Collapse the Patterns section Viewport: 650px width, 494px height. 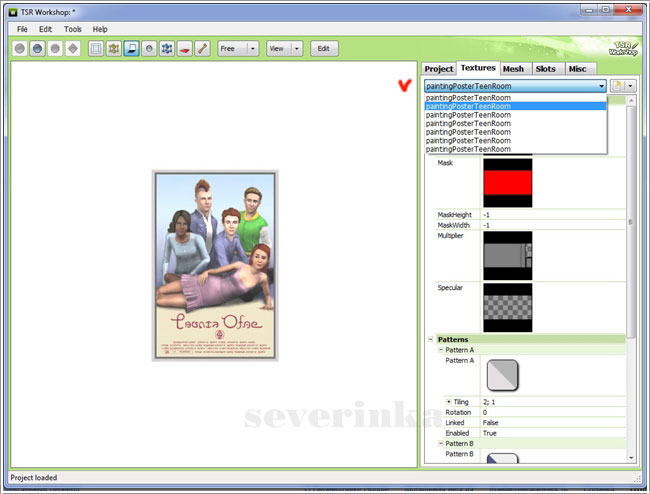point(431,339)
